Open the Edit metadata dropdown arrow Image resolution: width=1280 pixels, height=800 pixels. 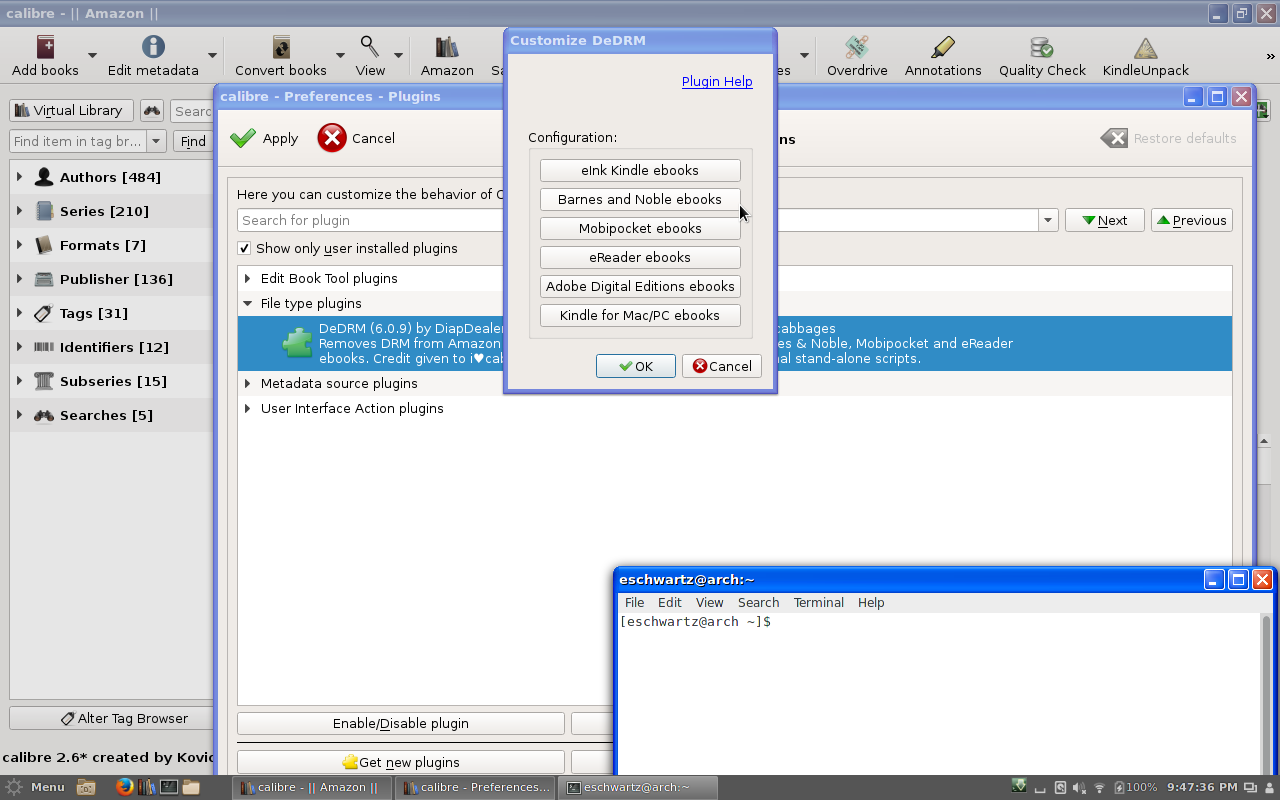[x=212, y=56]
